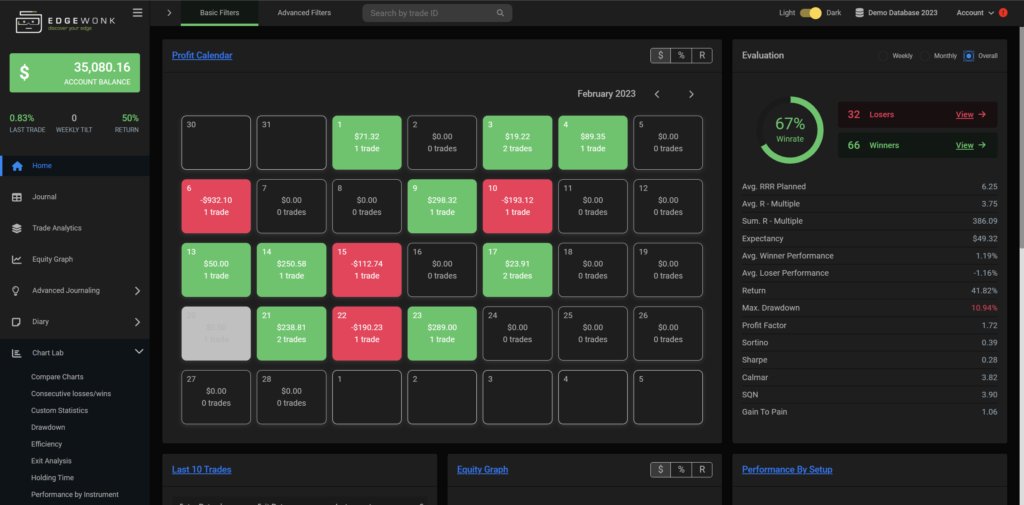
Task: Click the Performance By Setup link
Action: coord(787,470)
